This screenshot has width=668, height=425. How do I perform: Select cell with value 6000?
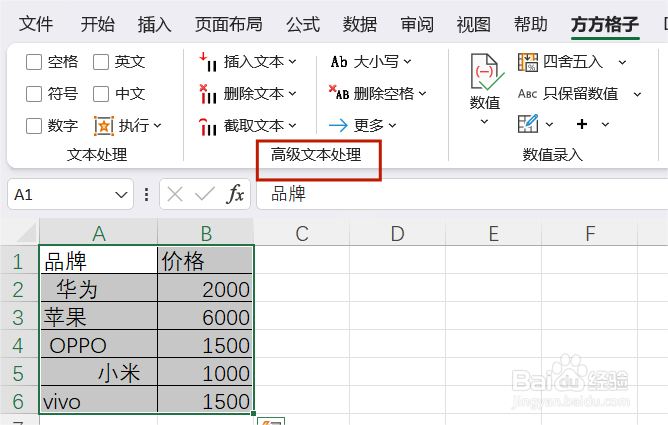tap(205, 317)
